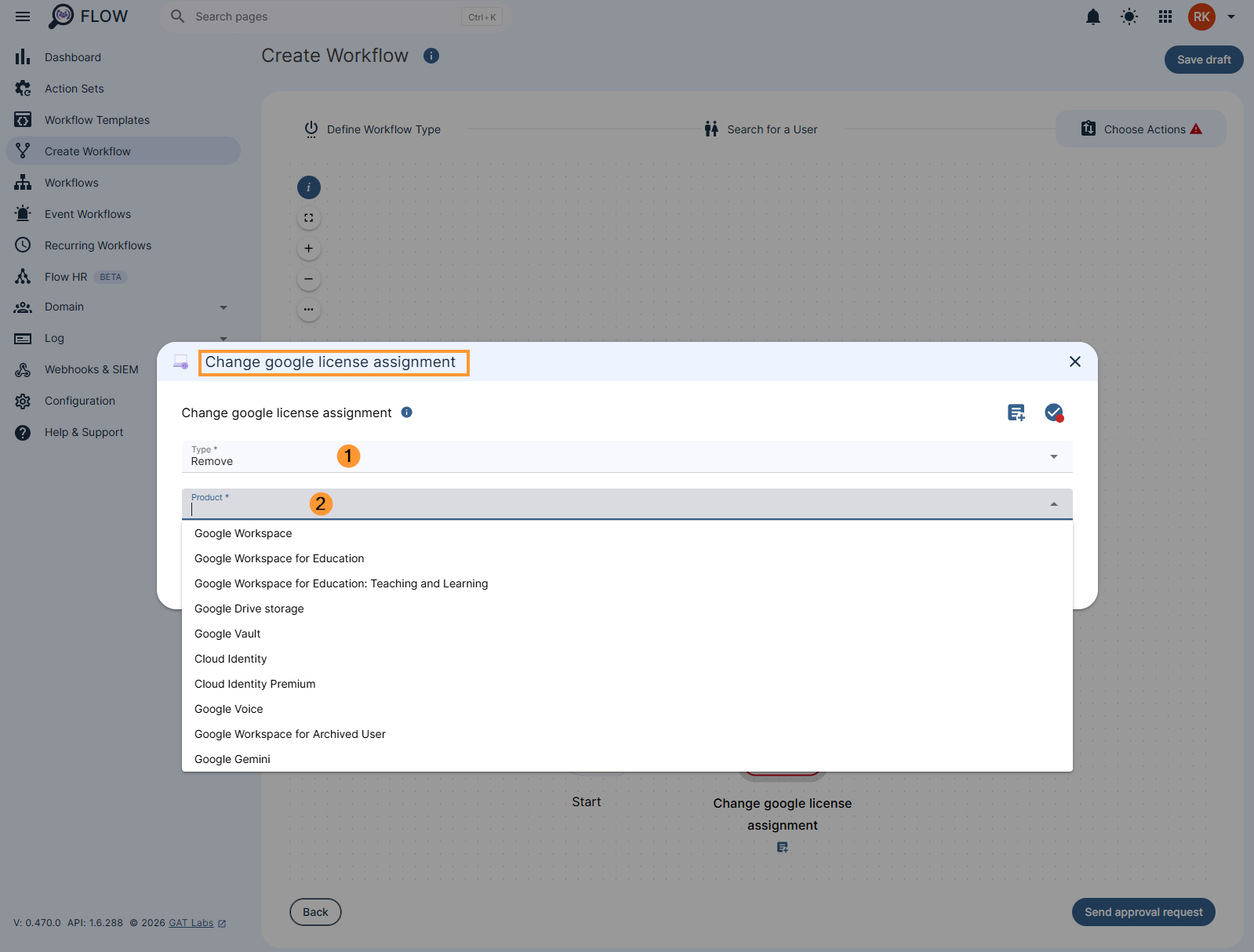This screenshot has height=952, width=1254.
Task: Zoom in the workflow canvas
Action: (x=309, y=249)
